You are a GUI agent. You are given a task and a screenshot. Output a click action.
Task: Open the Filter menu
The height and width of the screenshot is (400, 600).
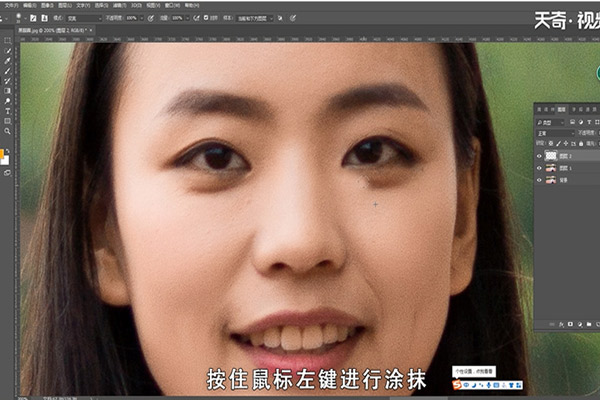[x=119, y=5]
